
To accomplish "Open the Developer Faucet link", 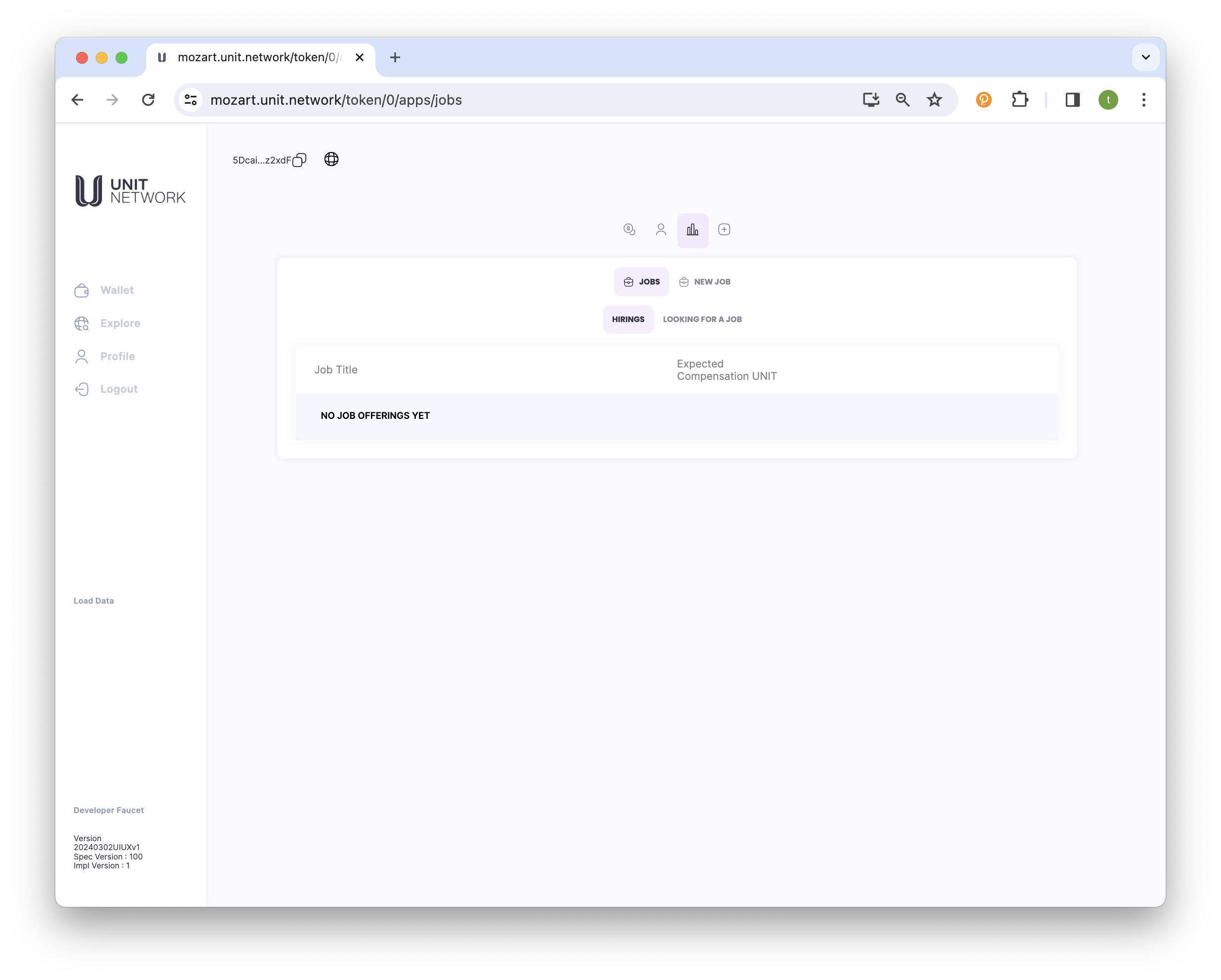I will (109, 810).
